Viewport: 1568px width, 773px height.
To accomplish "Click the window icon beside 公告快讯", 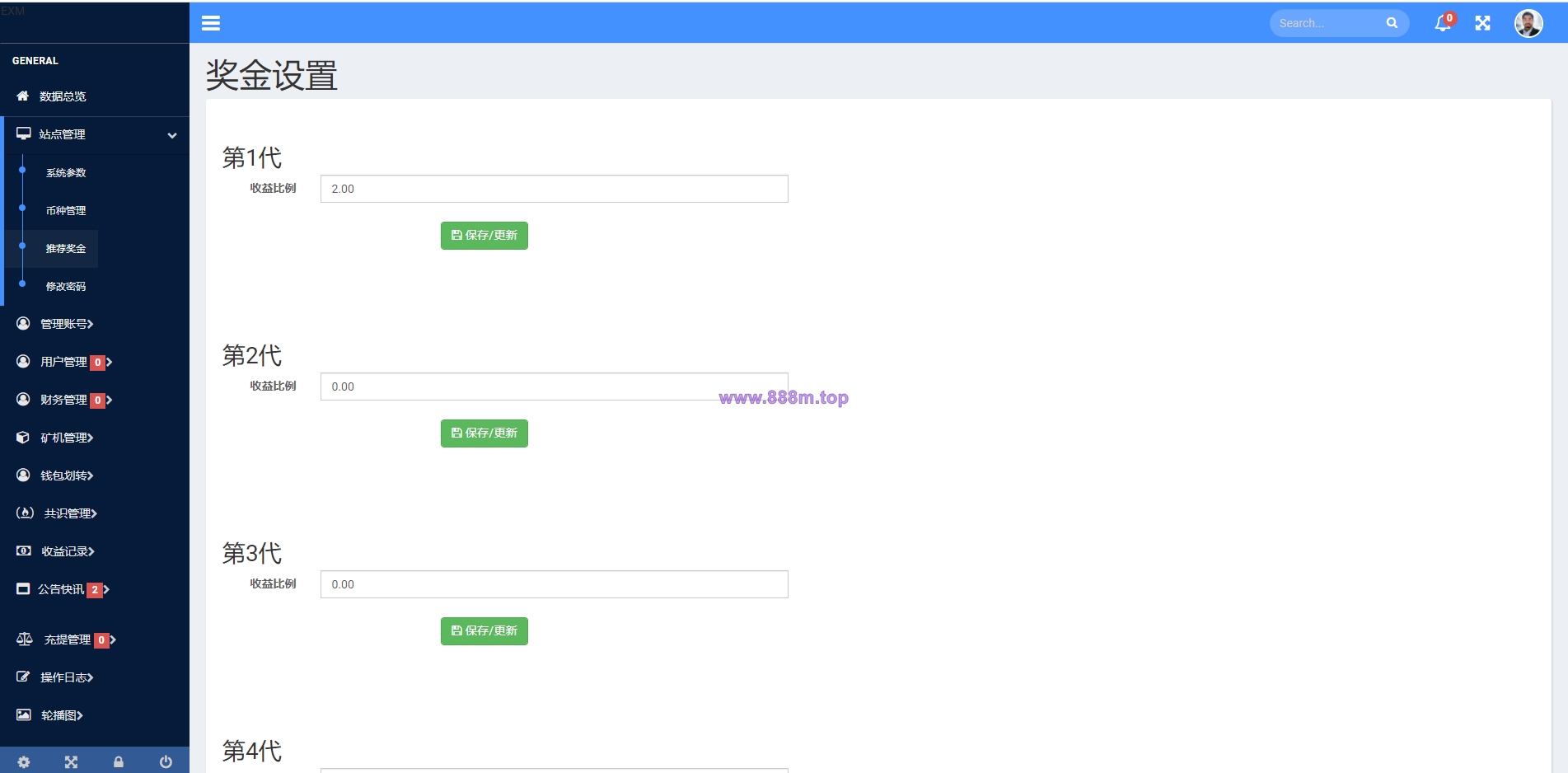I will click(x=23, y=589).
